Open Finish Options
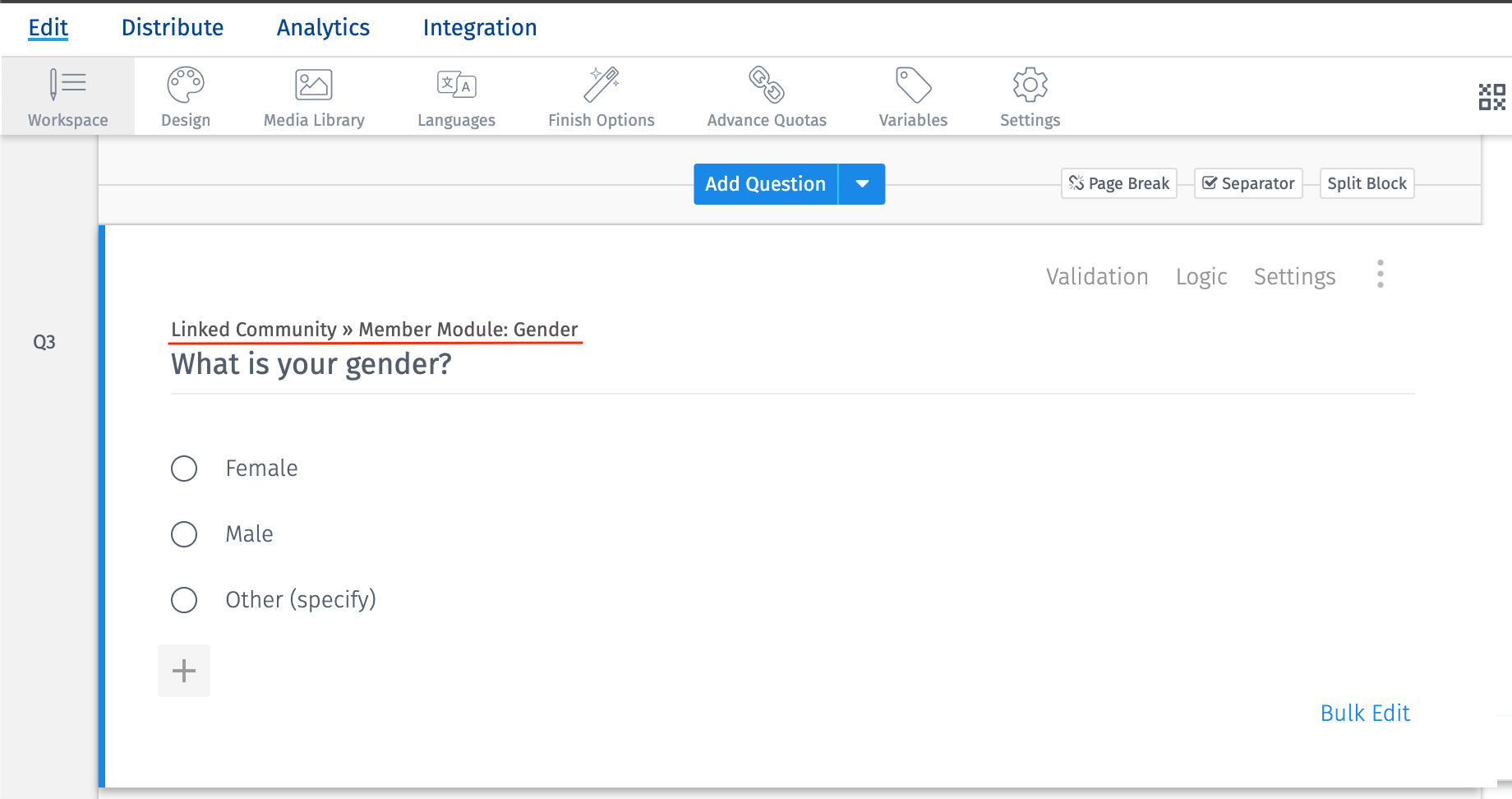1512x799 pixels. [x=601, y=95]
